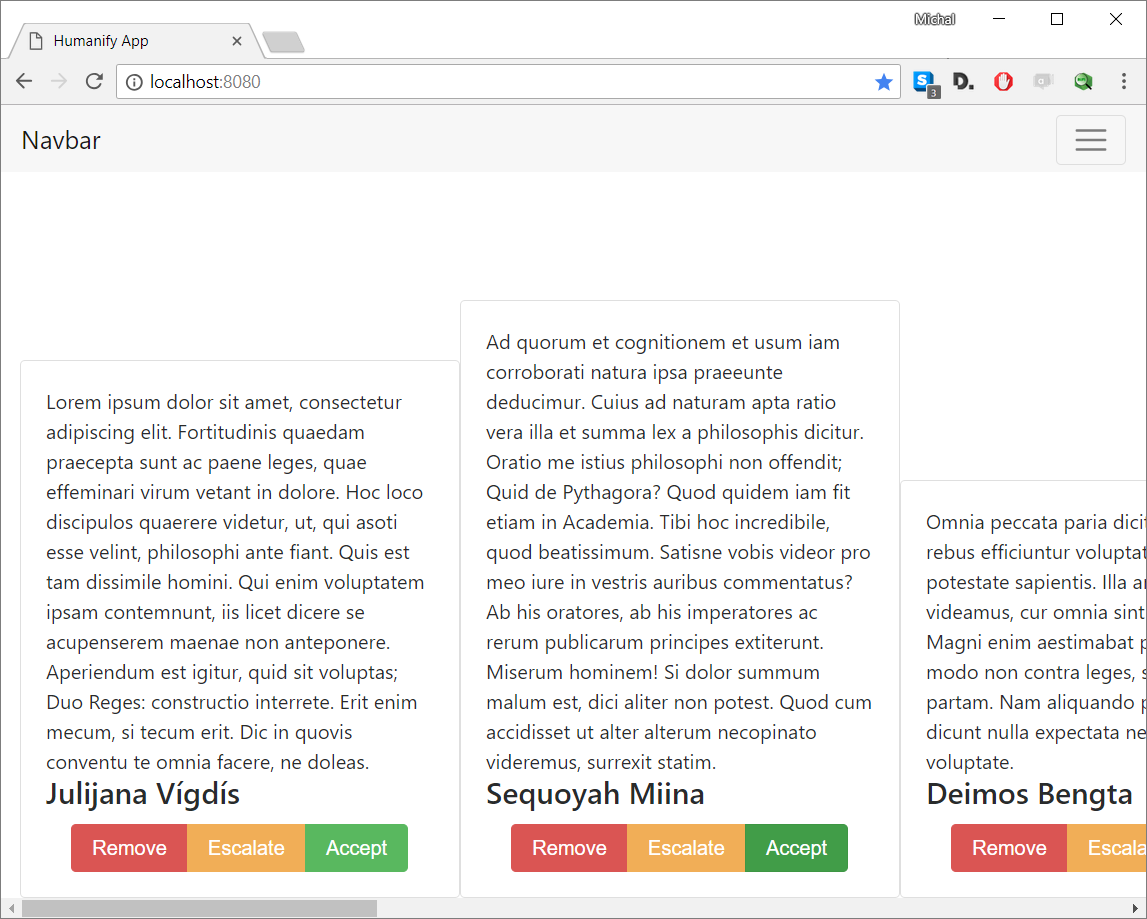Accept Sequoyah Miina entry

click(x=797, y=848)
